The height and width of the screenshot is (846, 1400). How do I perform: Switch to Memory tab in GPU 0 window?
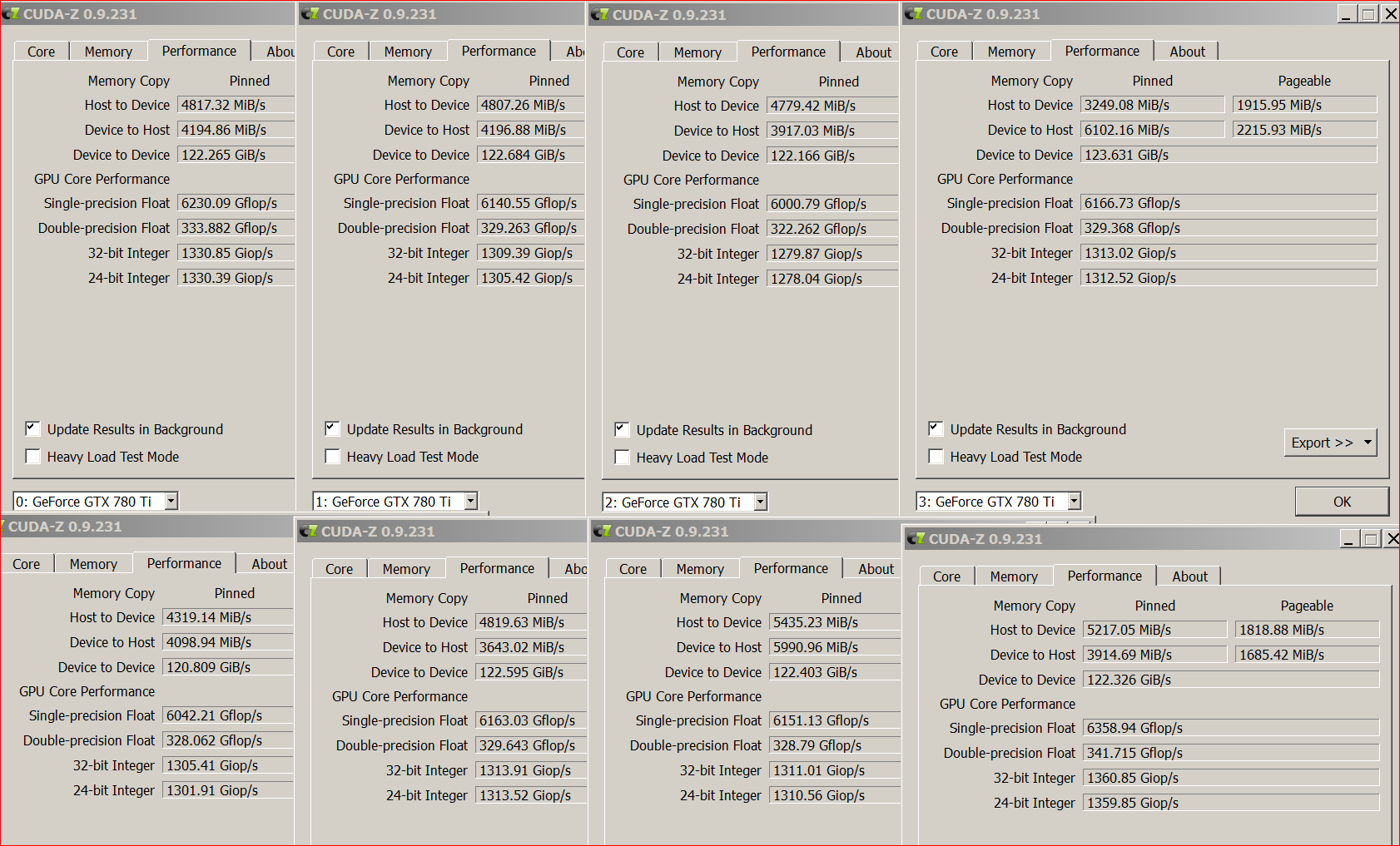(x=108, y=52)
